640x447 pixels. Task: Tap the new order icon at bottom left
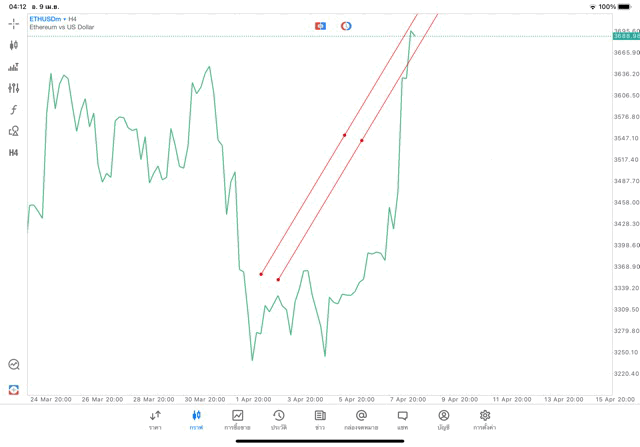pyautogui.click(x=14, y=389)
